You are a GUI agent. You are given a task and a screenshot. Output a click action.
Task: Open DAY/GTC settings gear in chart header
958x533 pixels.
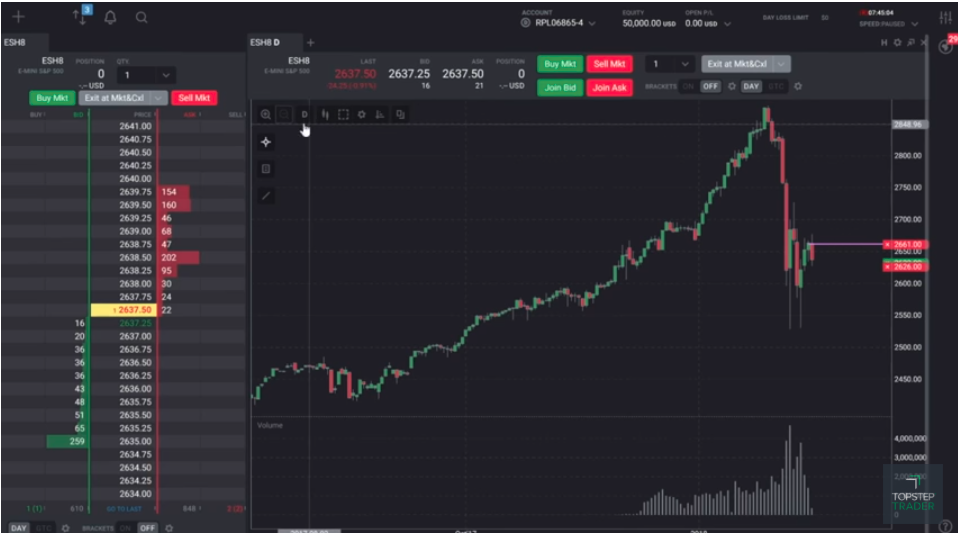tap(798, 86)
